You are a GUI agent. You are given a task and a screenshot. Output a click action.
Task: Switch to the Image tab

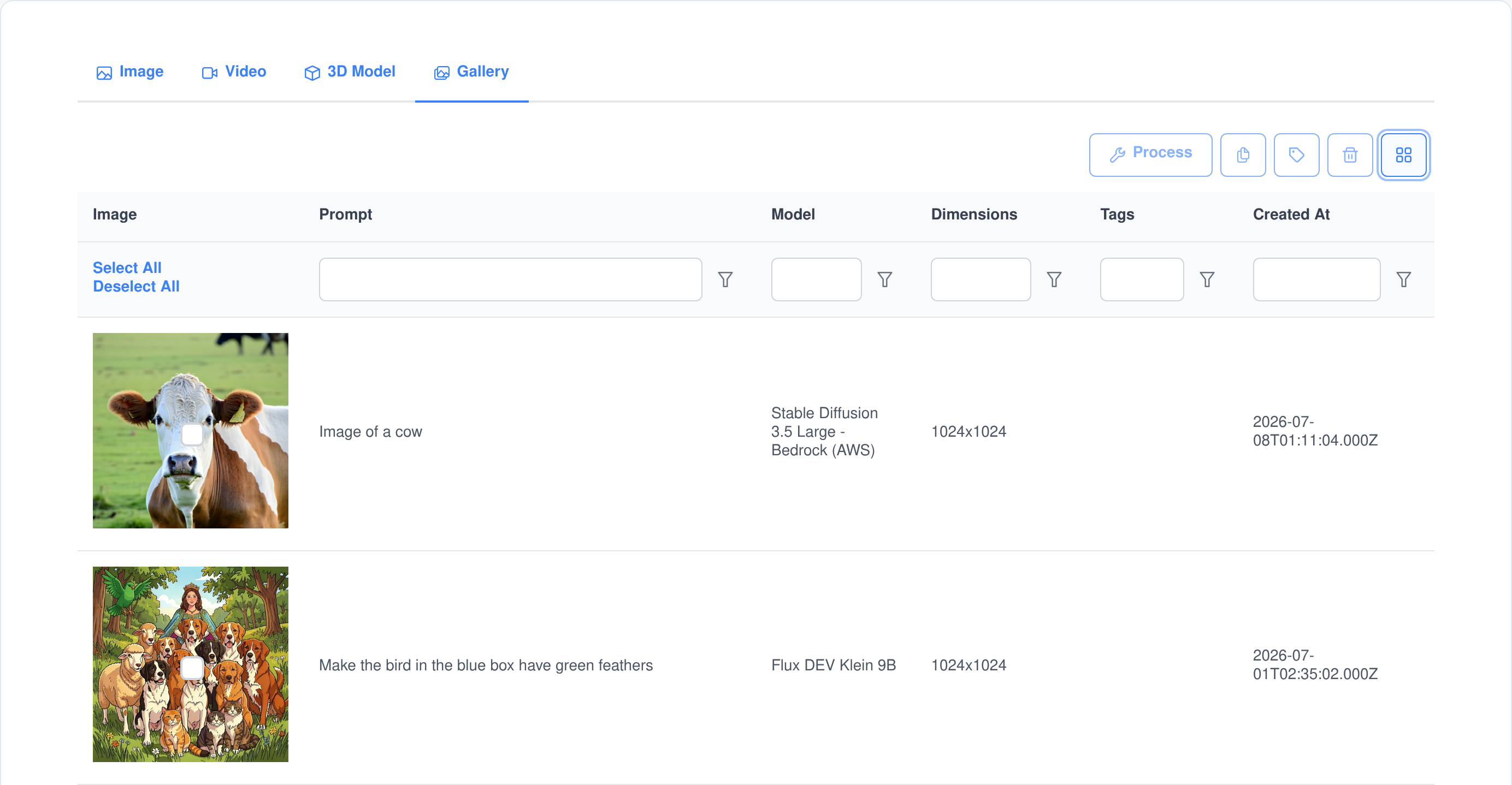[x=129, y=72]
